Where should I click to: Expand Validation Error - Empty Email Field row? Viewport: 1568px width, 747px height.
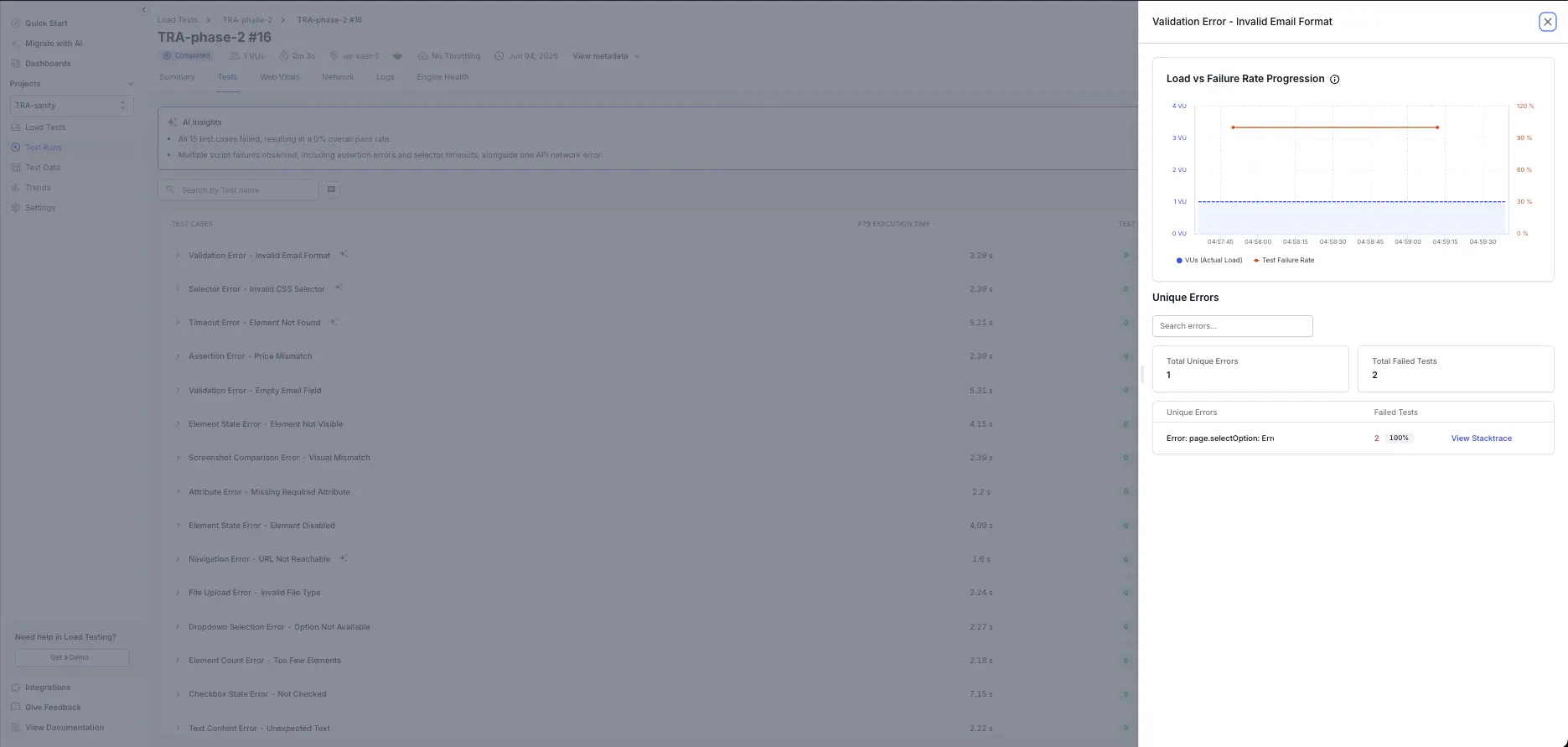pyautogui.click(x=178, y=391)
